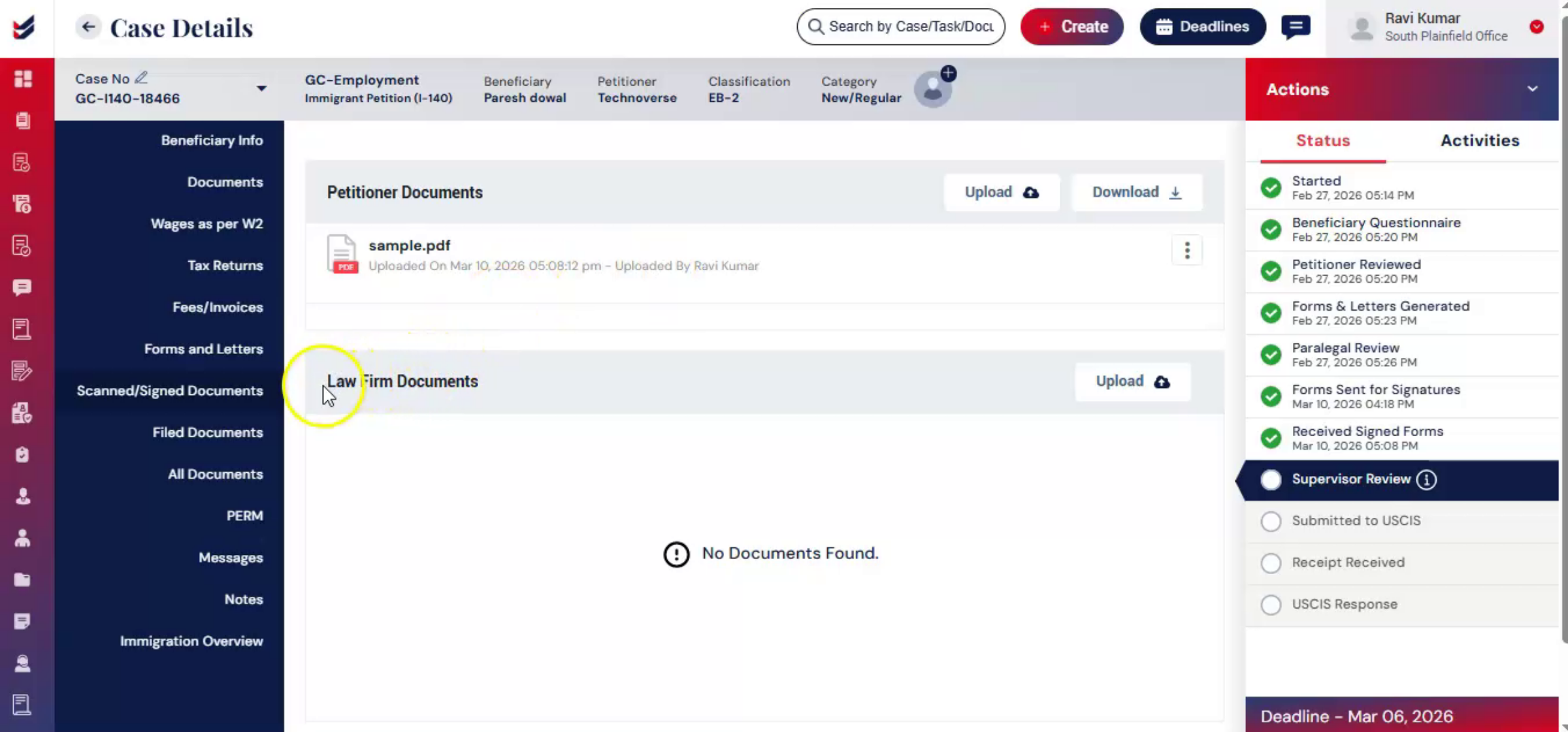Download Petitioner Documents

[x=1137, y=192]
